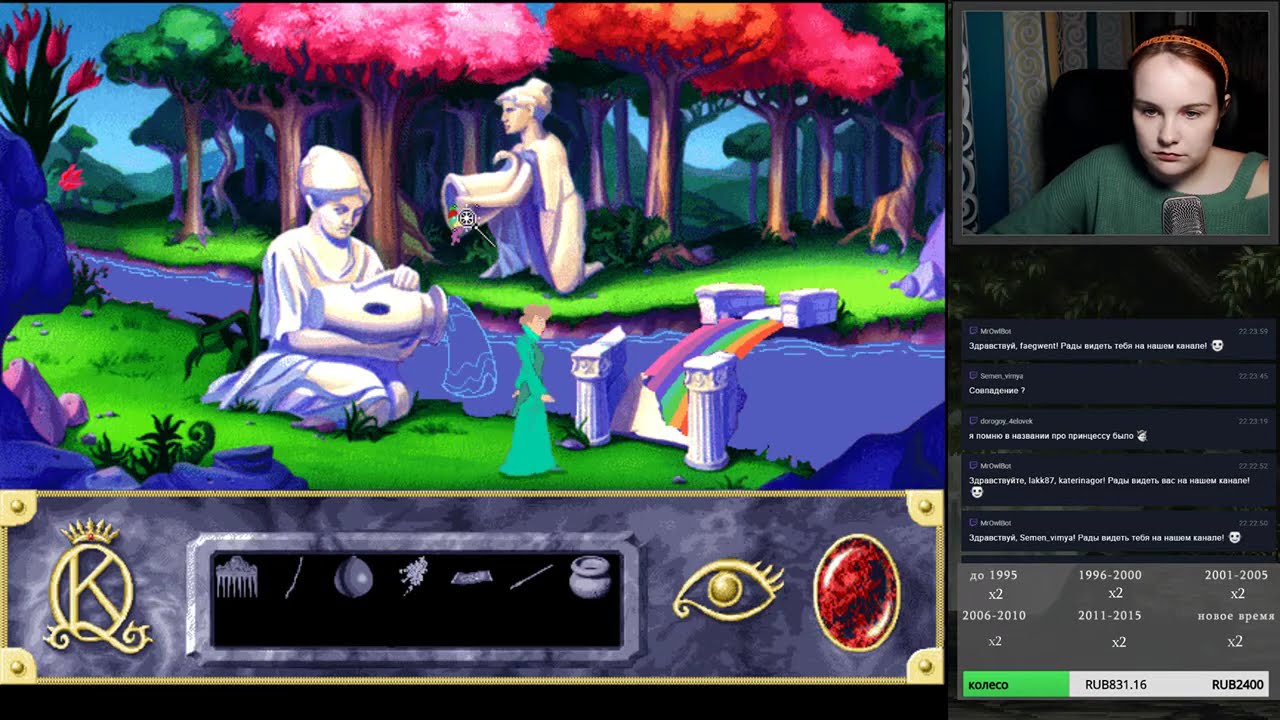Click the timestamp 22:23:45

coord(1253,376)
